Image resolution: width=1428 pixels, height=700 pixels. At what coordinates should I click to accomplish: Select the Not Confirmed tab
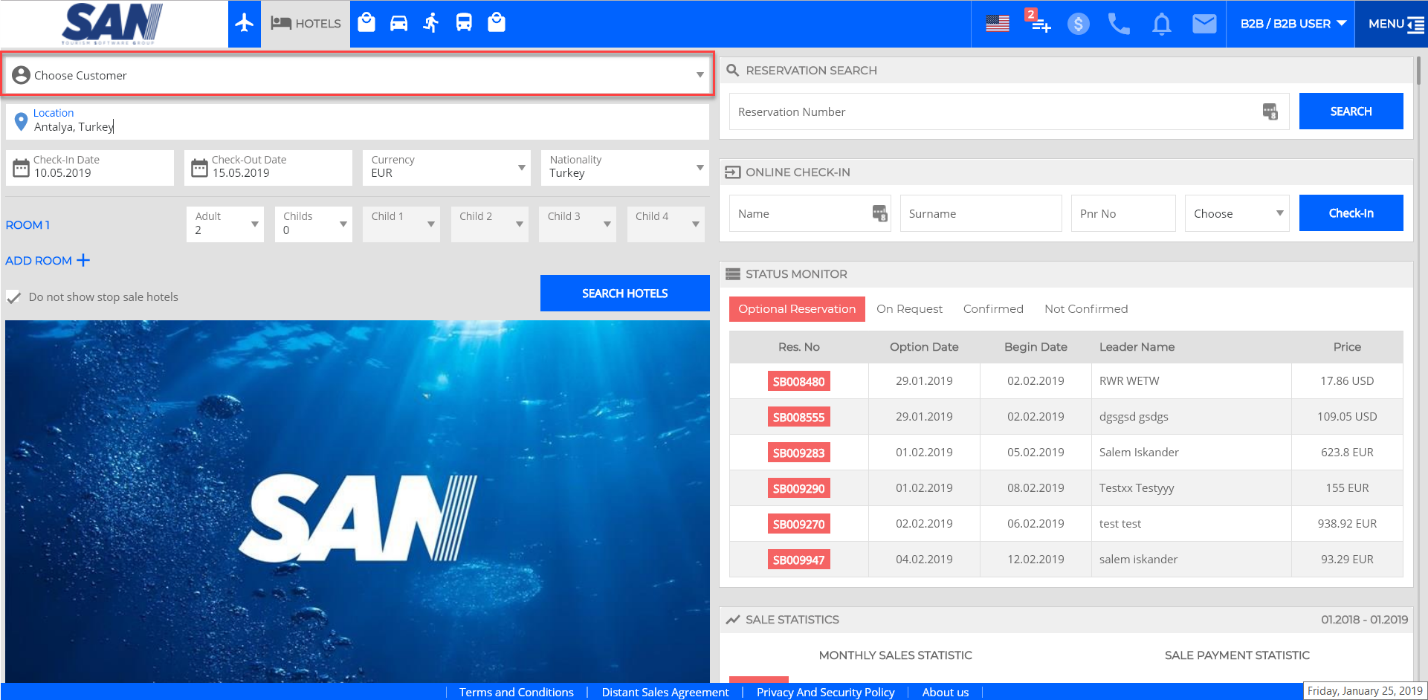click(1085, 309)
